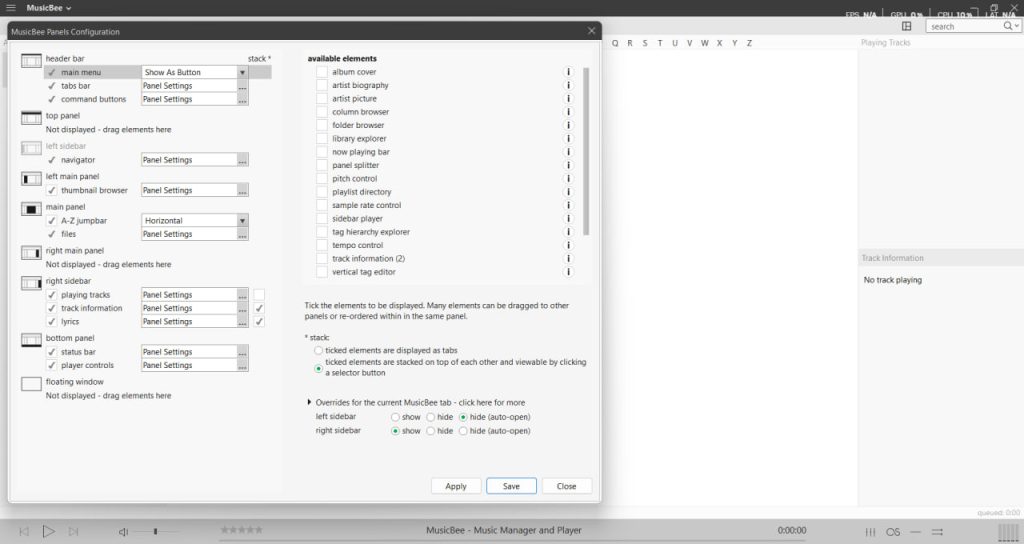Show info for sidebar player element
1024x544 pixels.
[568, 218]
